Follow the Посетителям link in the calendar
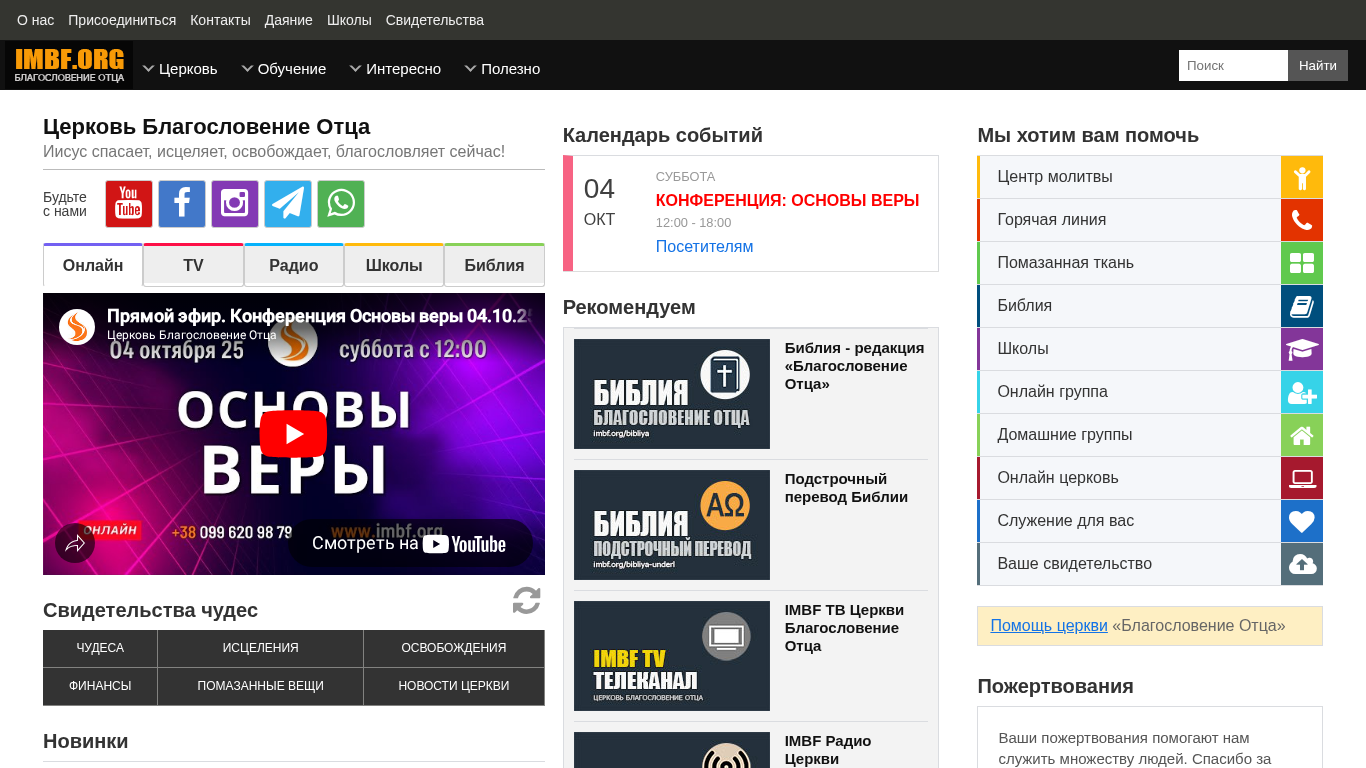Screen dimensions: 1366x768 704,246
